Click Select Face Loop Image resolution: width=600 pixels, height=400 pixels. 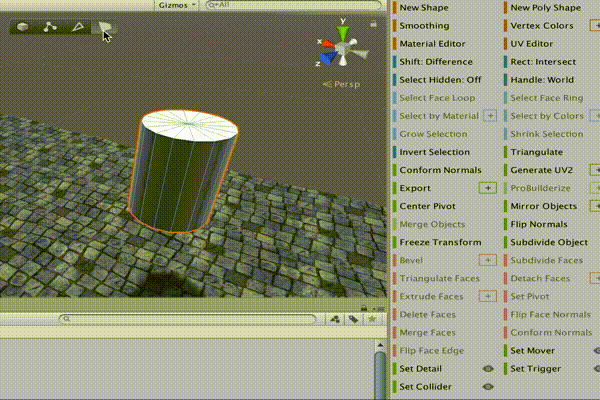point(437,98)
